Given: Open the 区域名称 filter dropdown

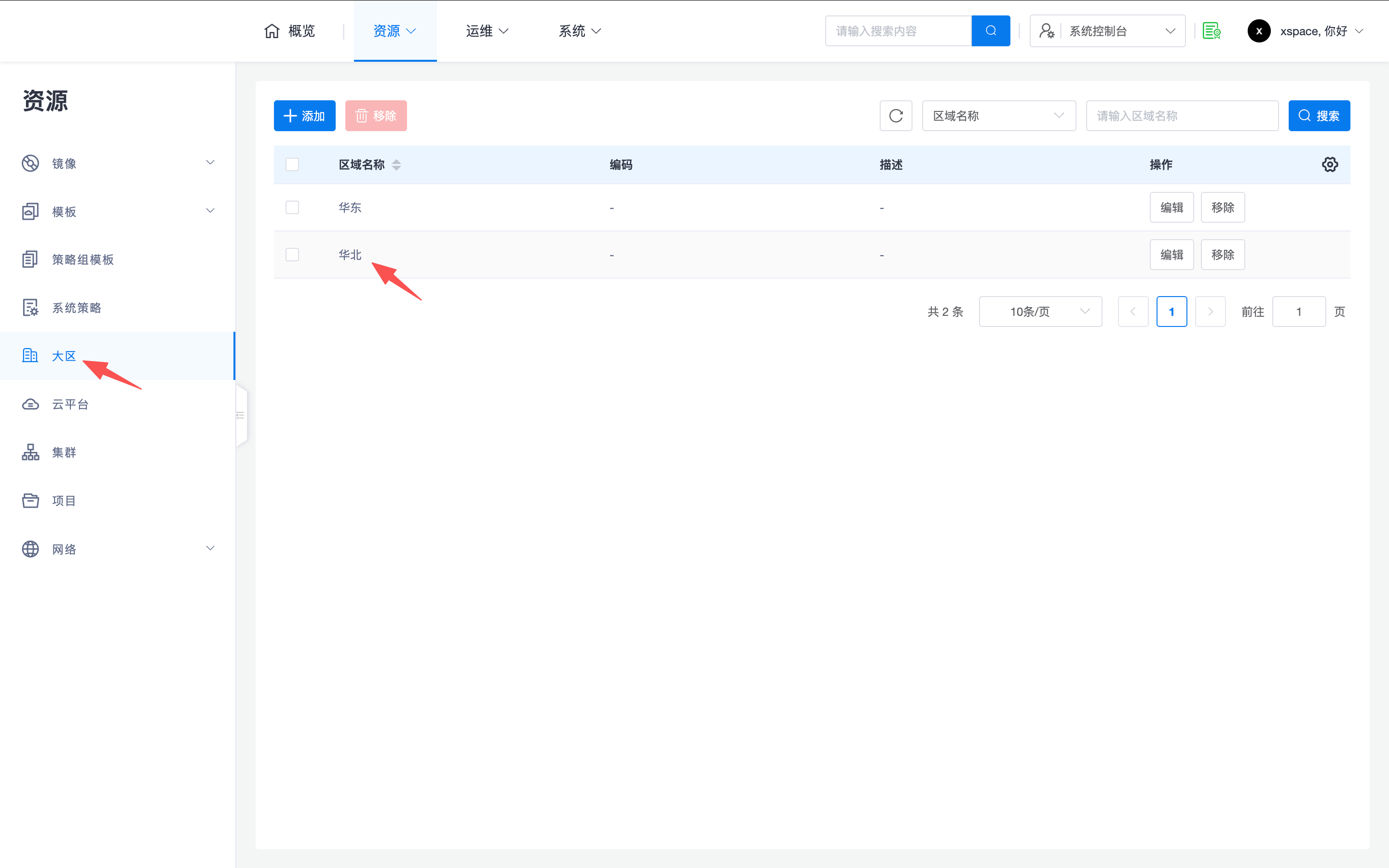Looking at the screenshot, I should click(x=999, y=115).
